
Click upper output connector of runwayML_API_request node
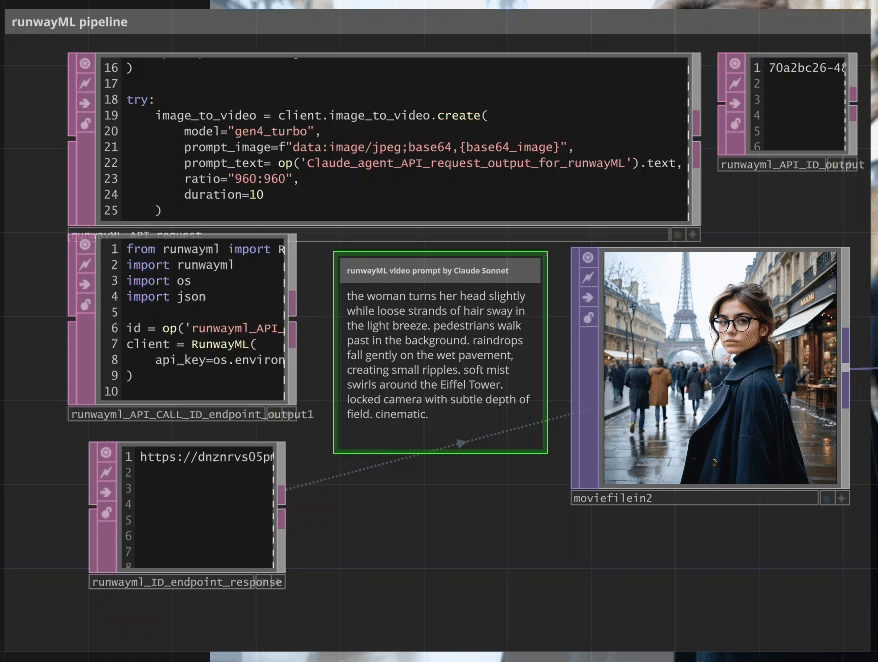697,123
